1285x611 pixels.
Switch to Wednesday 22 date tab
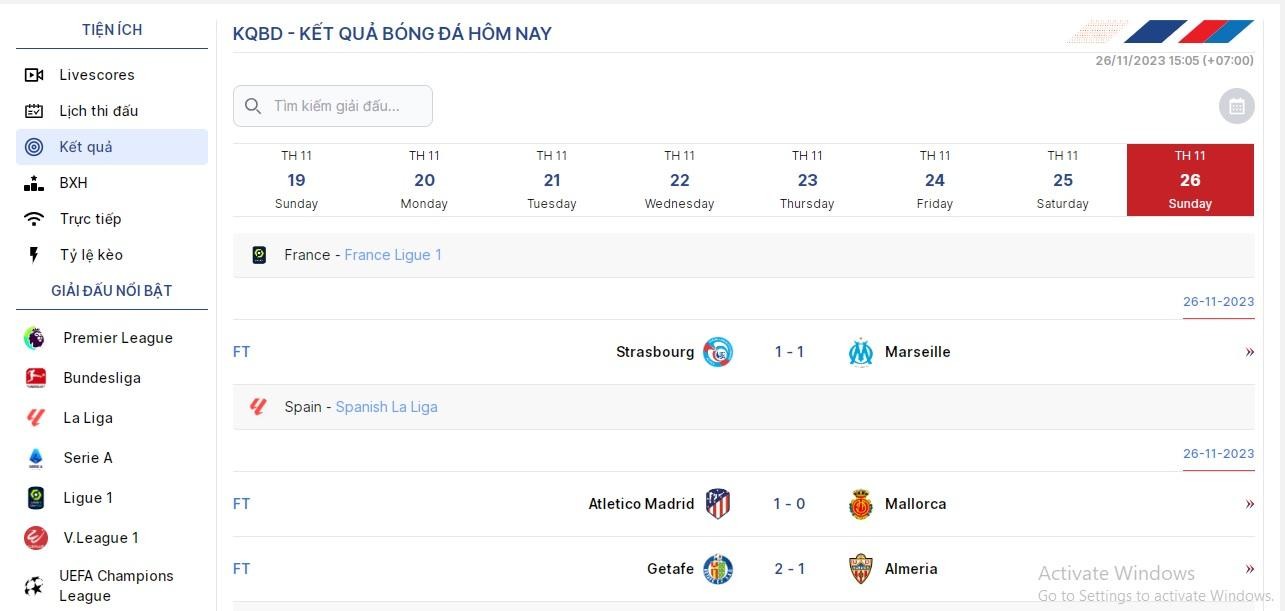679,180
